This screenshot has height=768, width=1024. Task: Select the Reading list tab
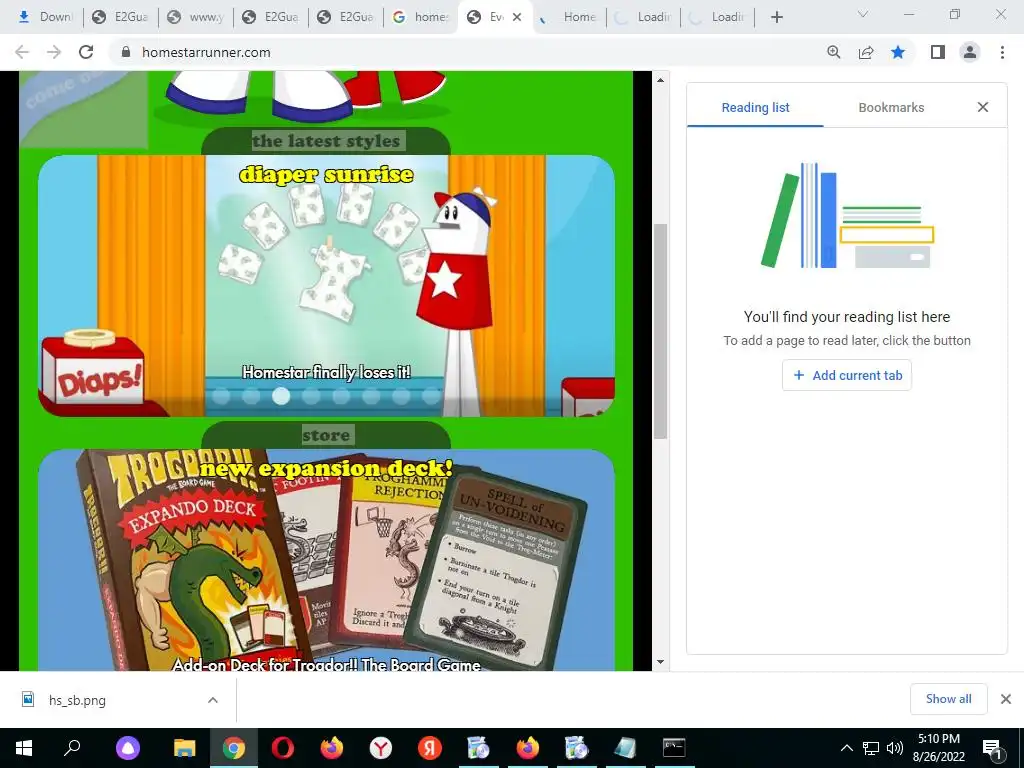[755, 108]
